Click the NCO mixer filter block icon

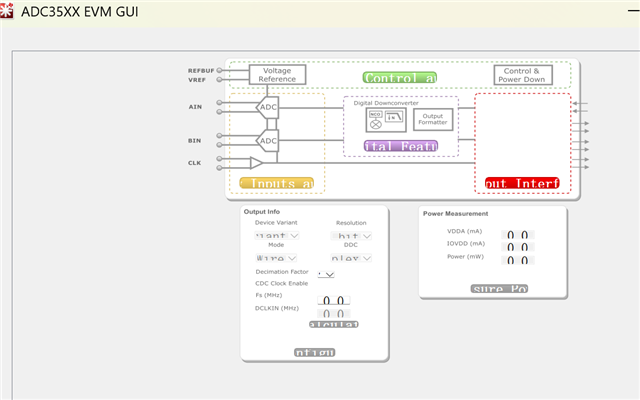(386, 120)
